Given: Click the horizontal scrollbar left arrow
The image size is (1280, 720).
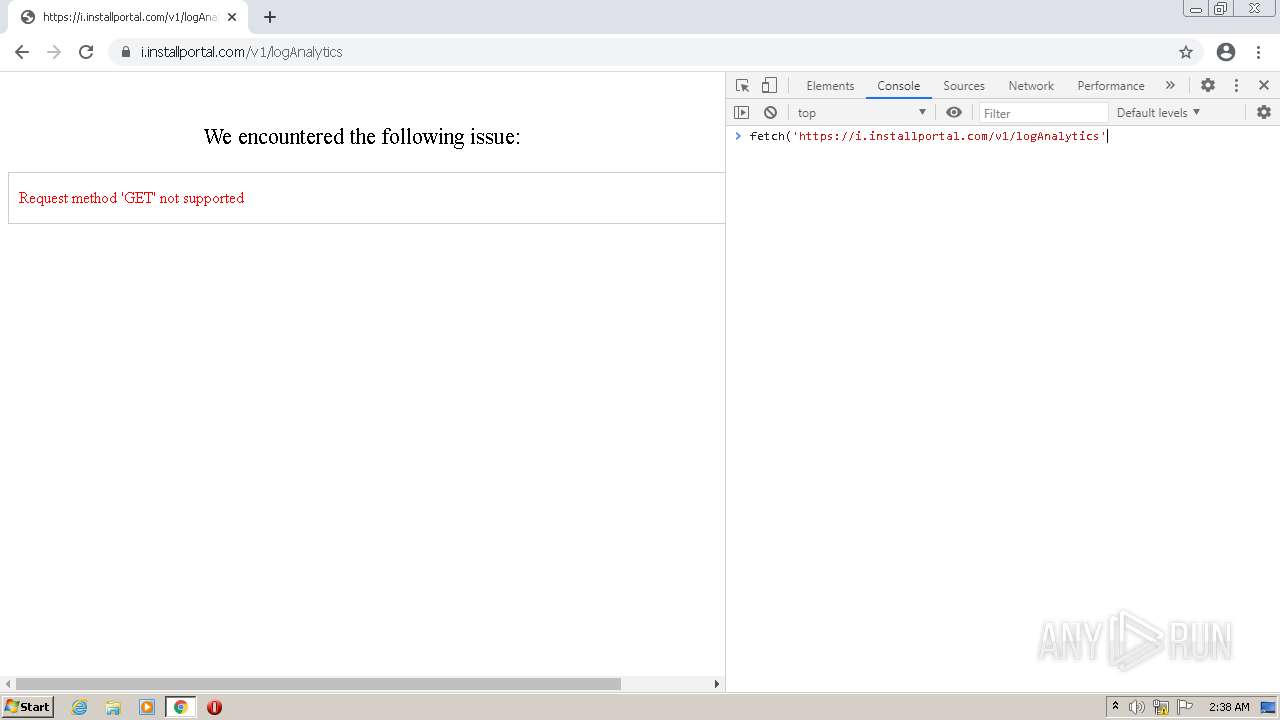Looking at the screenshot, I should pyautogui.click(x=8, y=684).
